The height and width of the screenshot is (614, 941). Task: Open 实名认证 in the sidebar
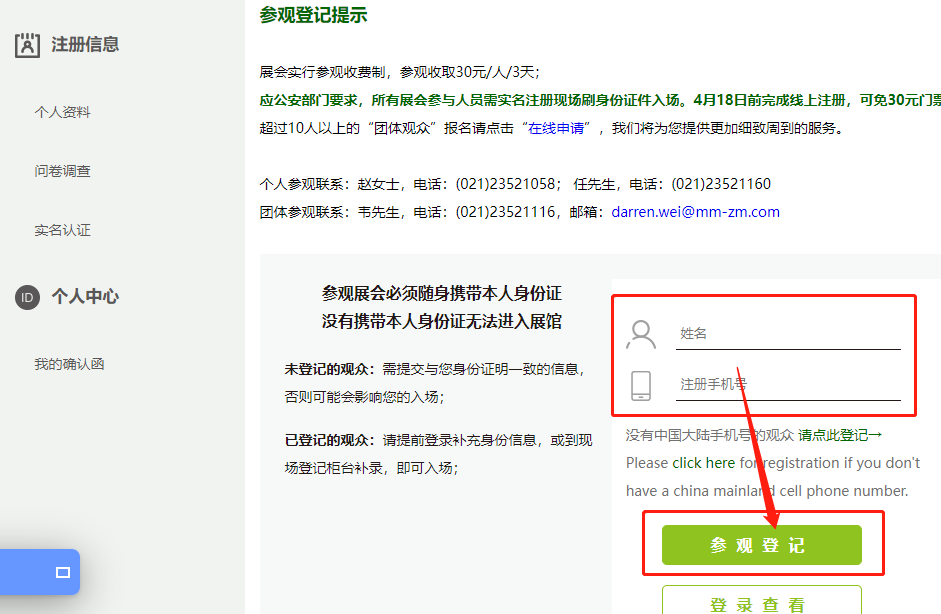[x=62, y=230]
